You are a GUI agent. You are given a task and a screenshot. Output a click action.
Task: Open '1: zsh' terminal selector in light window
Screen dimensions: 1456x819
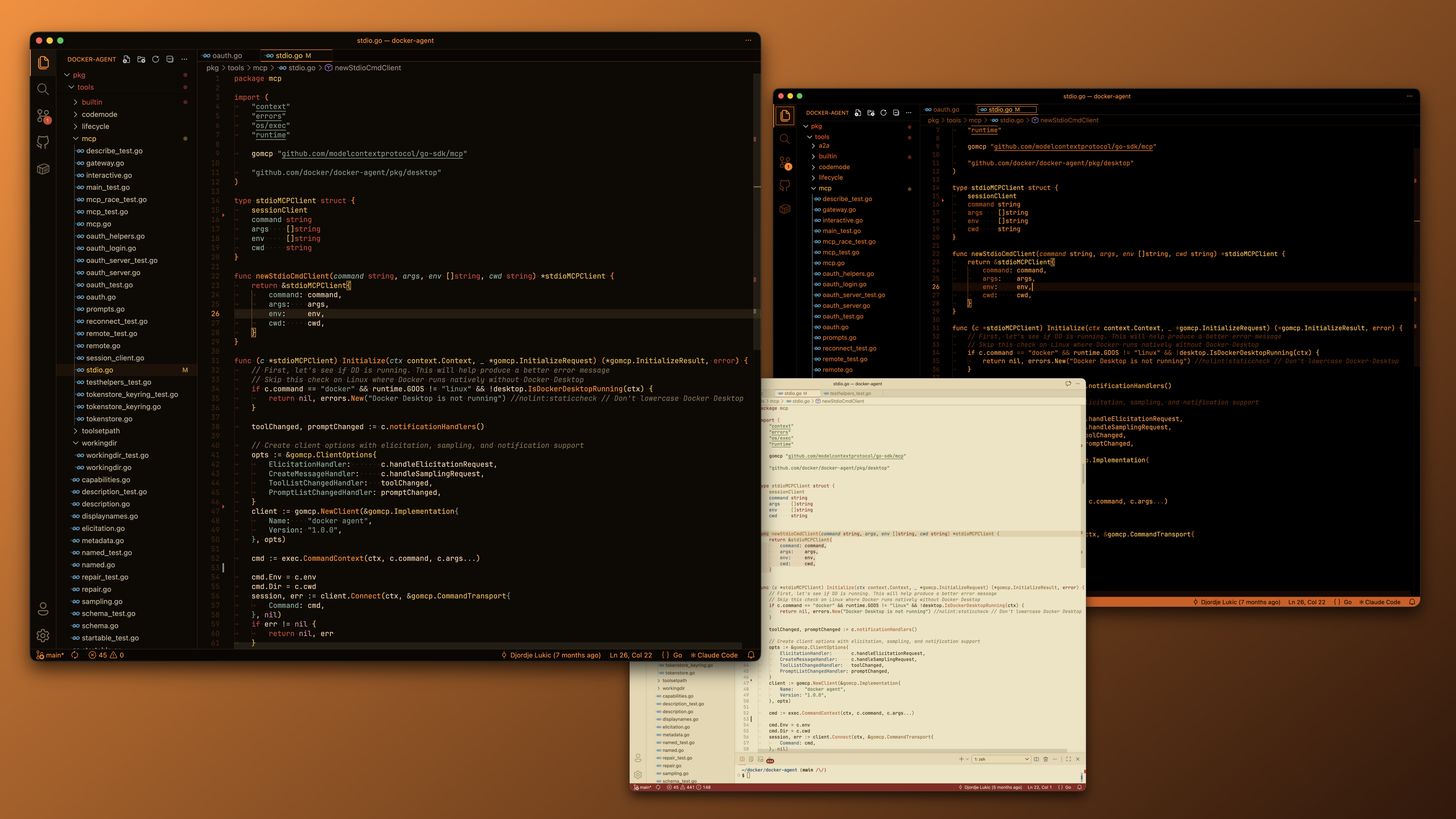pyautogui.click(x=1001, y=759)
